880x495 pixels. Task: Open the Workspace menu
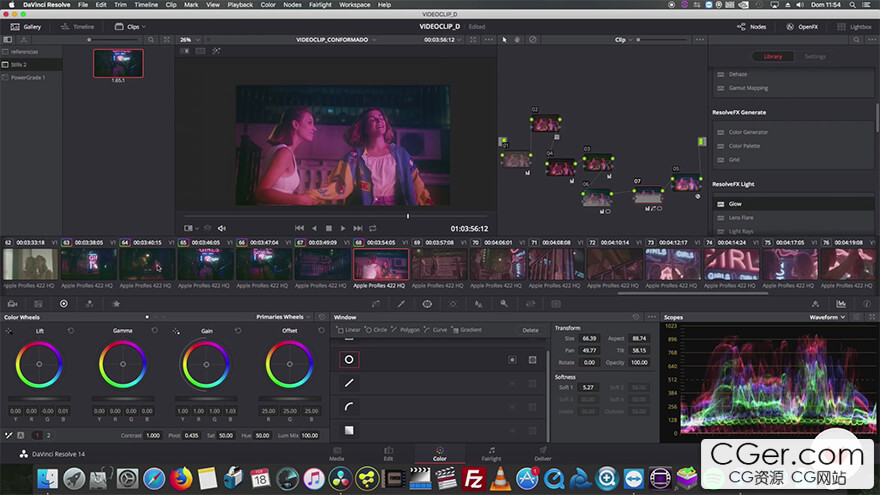point(354,4)
